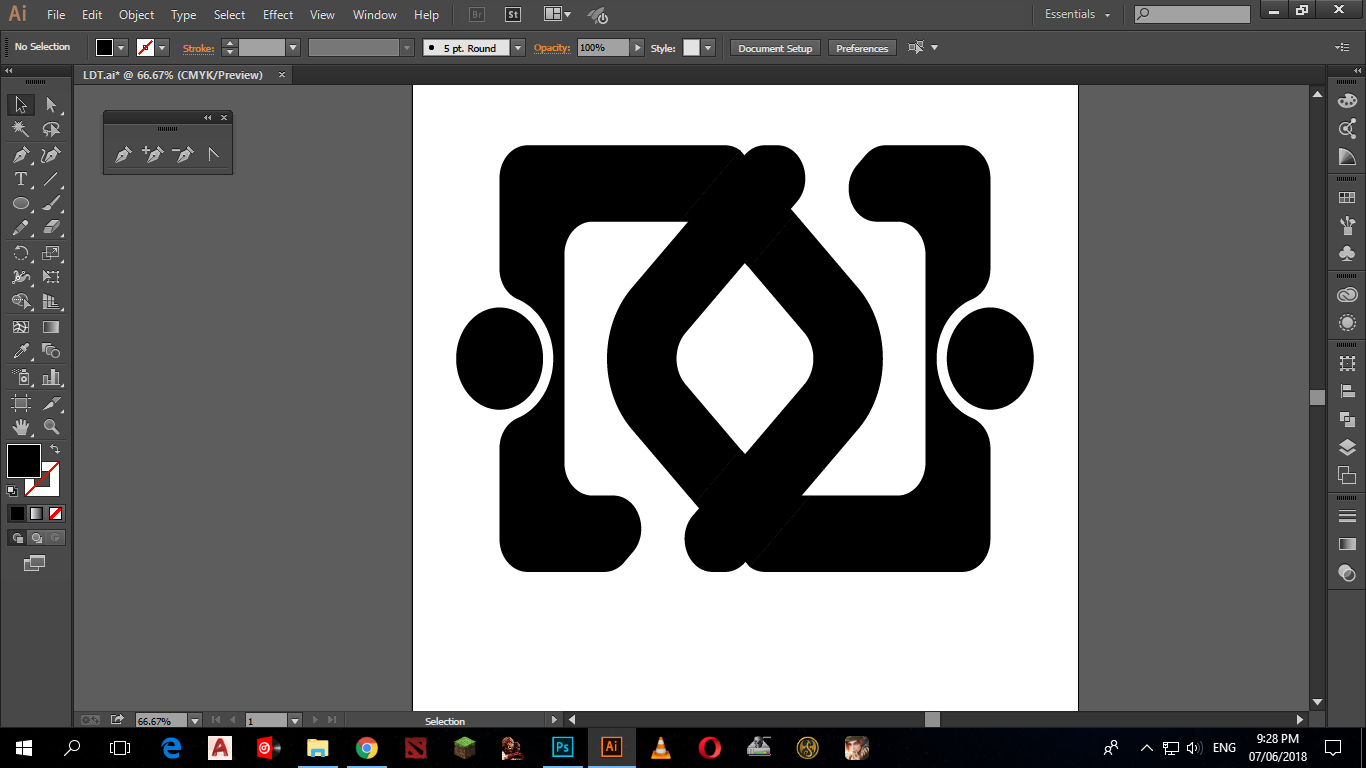Select the Lasso tool
The image size is (1366, 768).
(x=51, y=130)
